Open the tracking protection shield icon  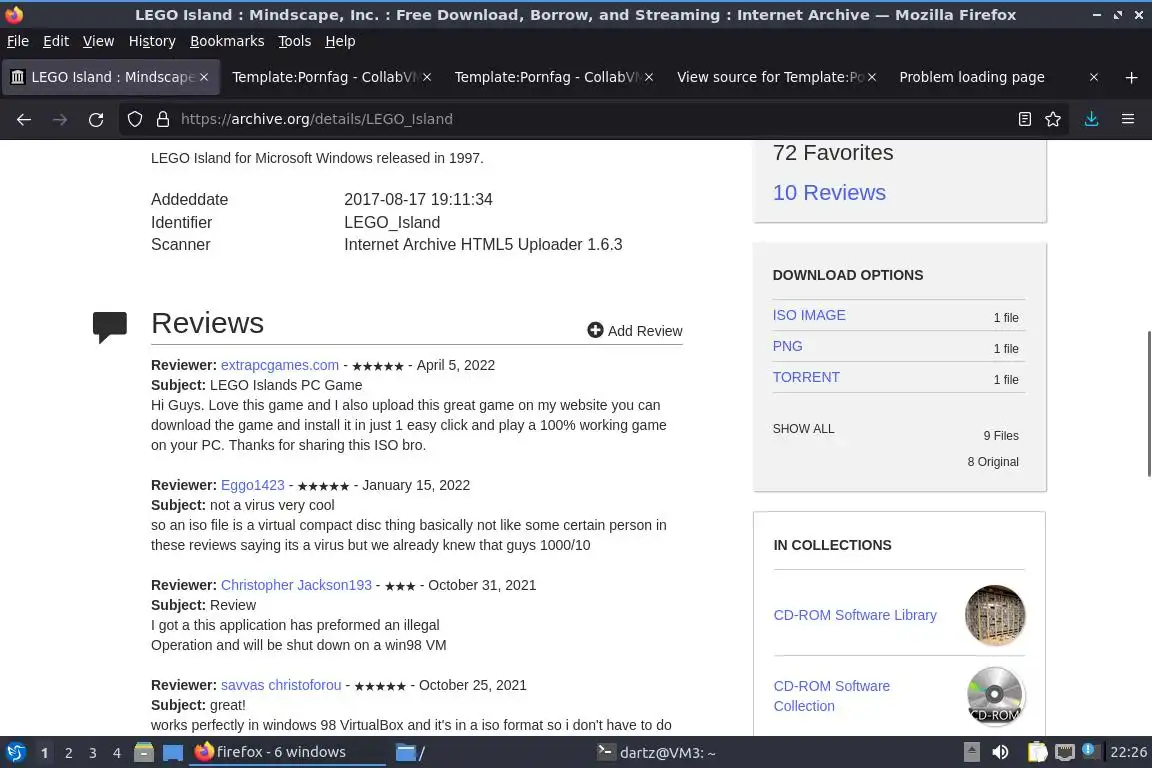point(134,119)
